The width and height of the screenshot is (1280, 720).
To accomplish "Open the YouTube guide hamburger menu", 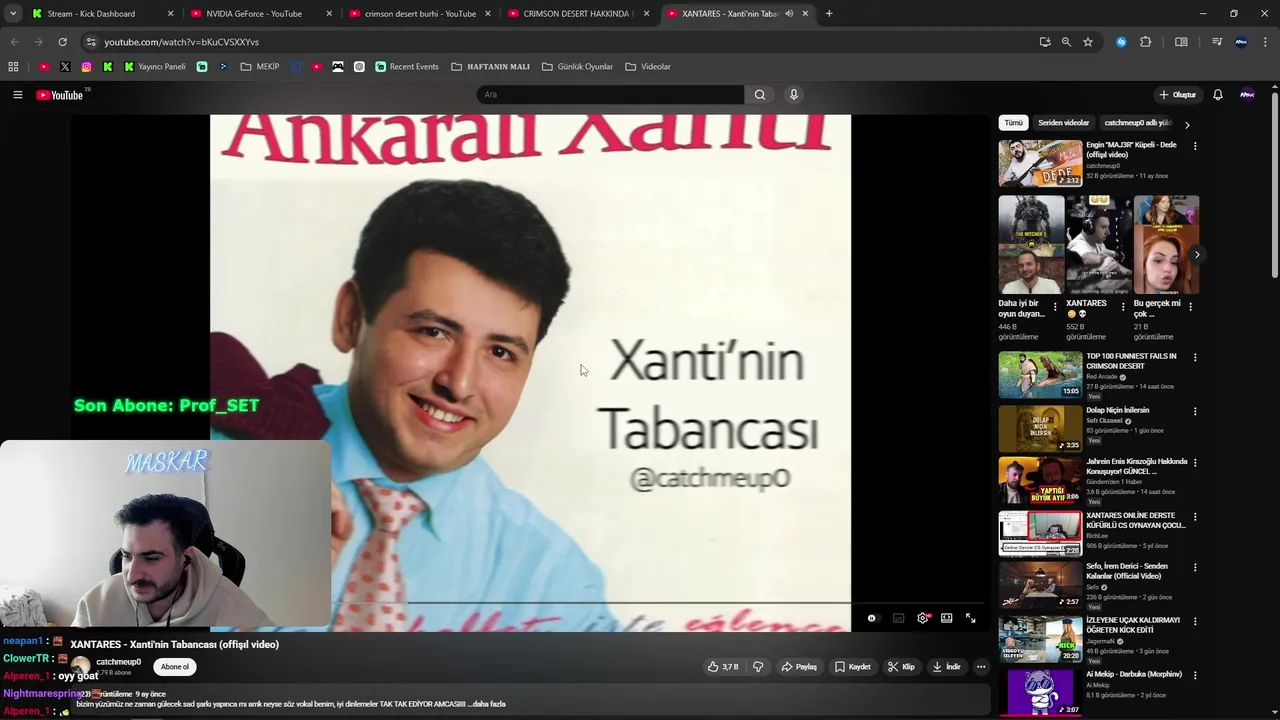I will tap(17, 95).
